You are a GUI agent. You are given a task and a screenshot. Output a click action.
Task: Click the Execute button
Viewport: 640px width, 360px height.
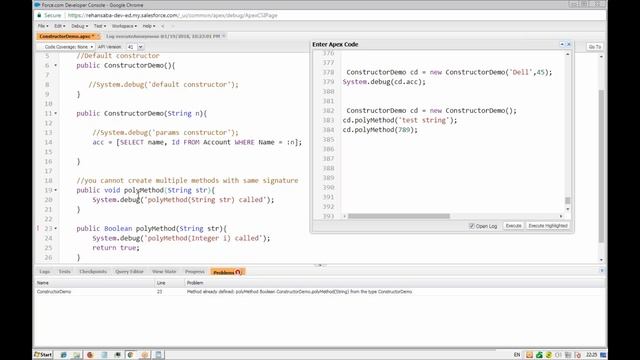tap(513, 226)
